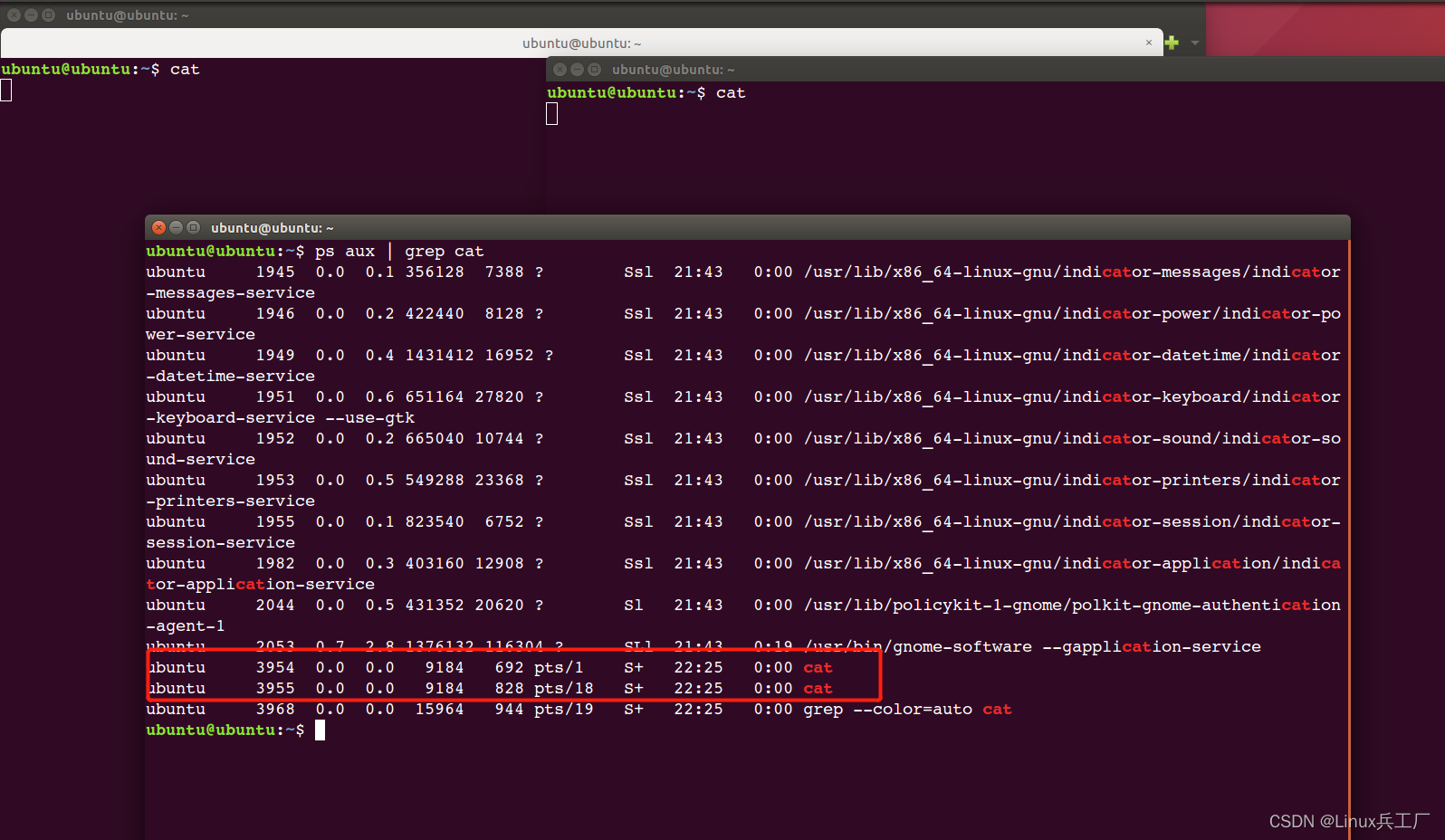Click the 'ps aux | grep cat' command text
Screen dimensions: 1445x840
399,251
